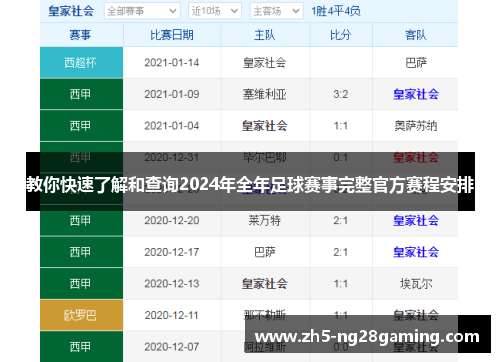The width and height of the screenshot is (500, 362).
Task: Click the 比分 column header
Action: click(x=341, y=35)
